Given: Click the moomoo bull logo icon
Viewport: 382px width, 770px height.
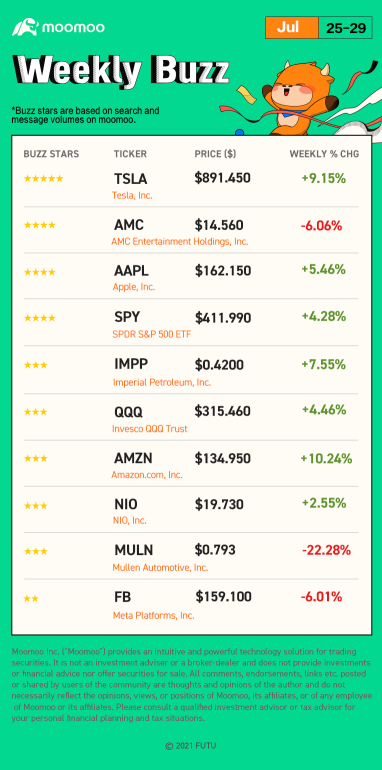Looking at the screenshot, I should click(25, 28).
